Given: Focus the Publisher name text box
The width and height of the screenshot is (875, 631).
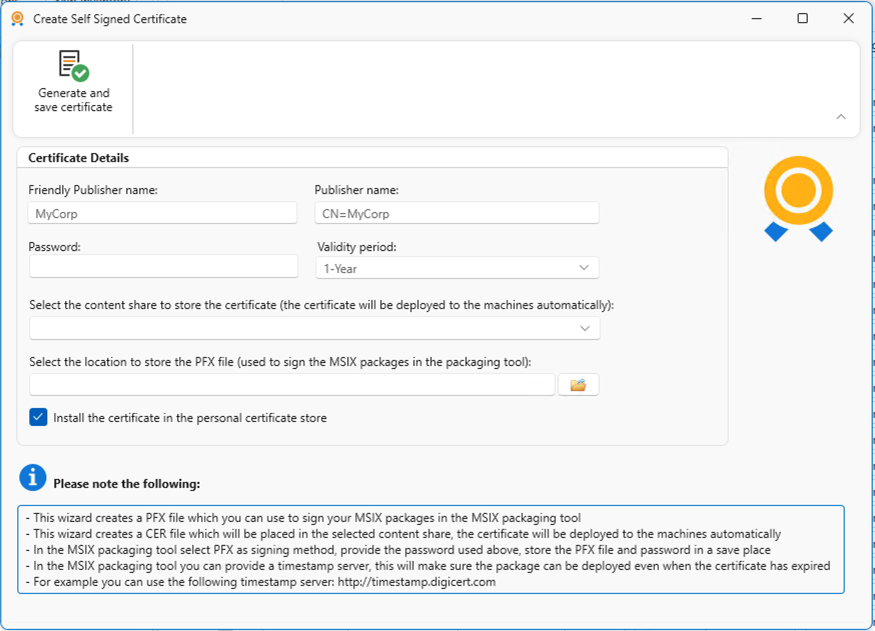Looking at the screenshot, I should click(456, 213).
